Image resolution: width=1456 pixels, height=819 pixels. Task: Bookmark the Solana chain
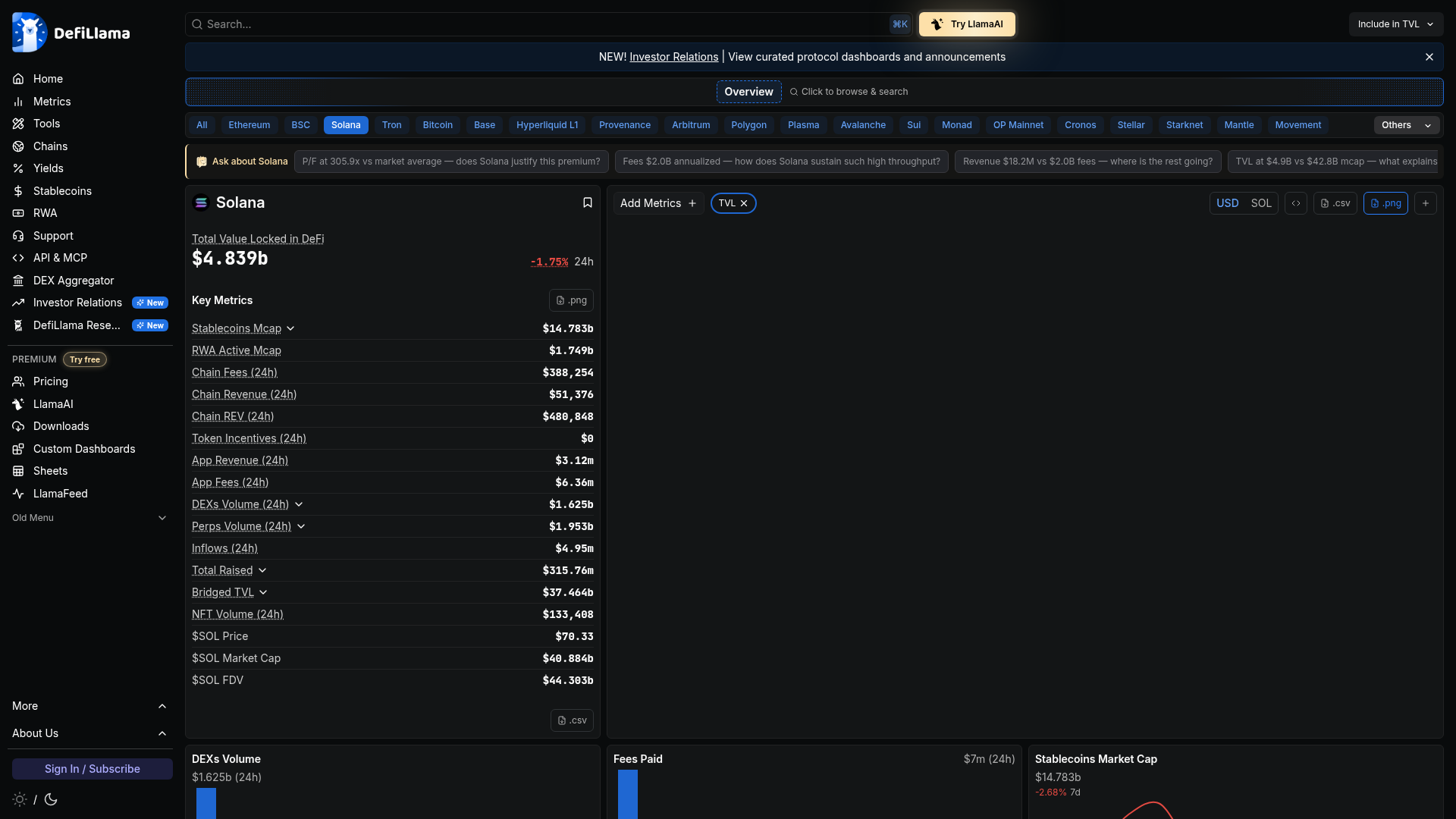pos(588,202)
